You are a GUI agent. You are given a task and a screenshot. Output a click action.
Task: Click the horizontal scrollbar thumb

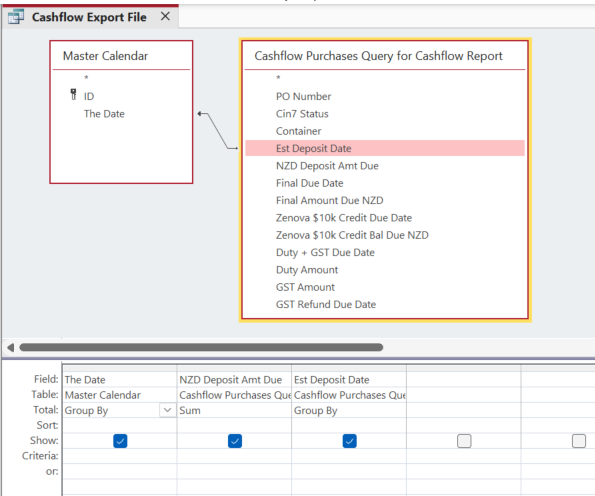coord(201,347)
